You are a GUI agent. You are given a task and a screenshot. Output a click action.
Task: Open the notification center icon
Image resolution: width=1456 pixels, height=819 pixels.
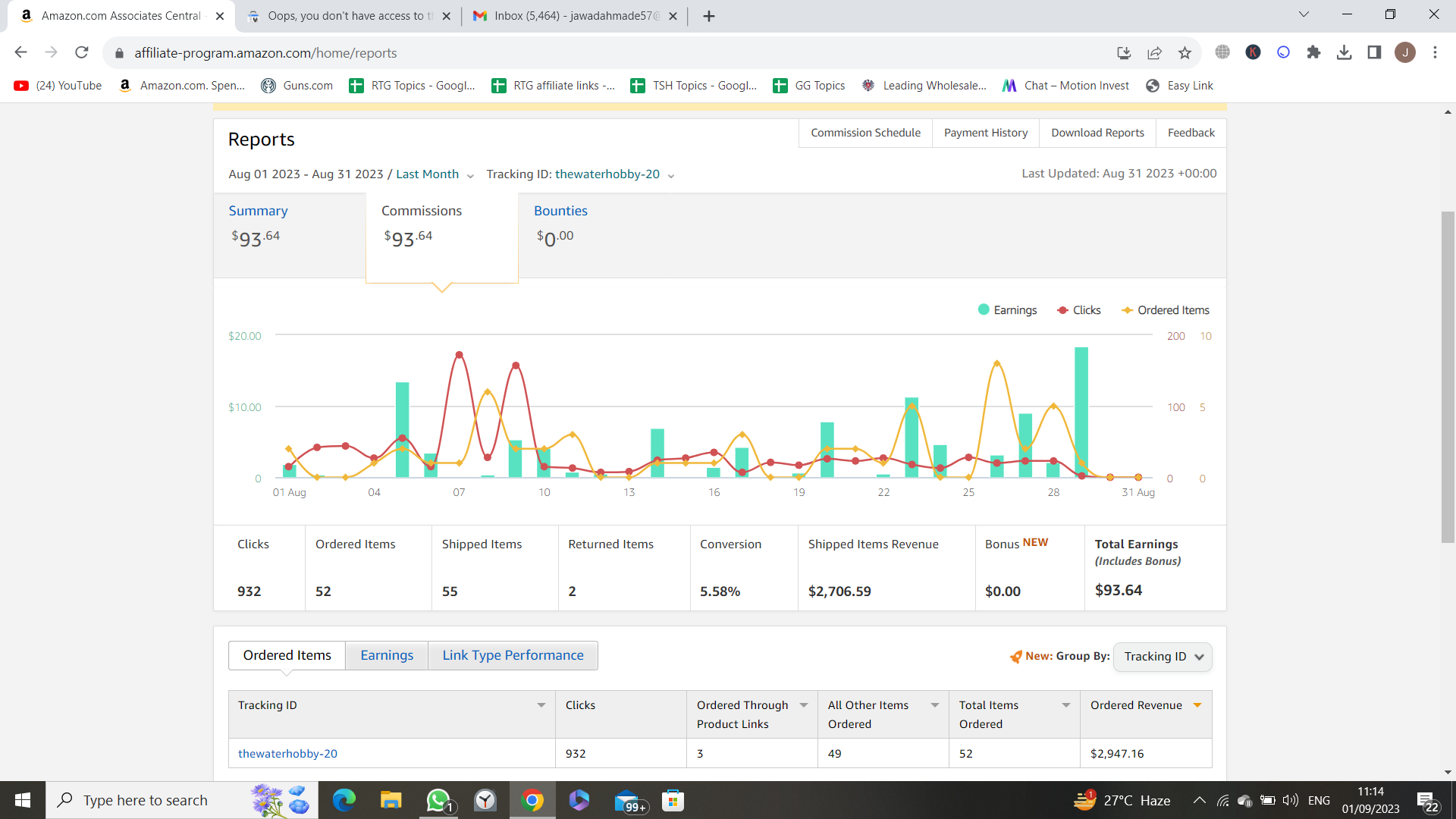[1427, 801]
